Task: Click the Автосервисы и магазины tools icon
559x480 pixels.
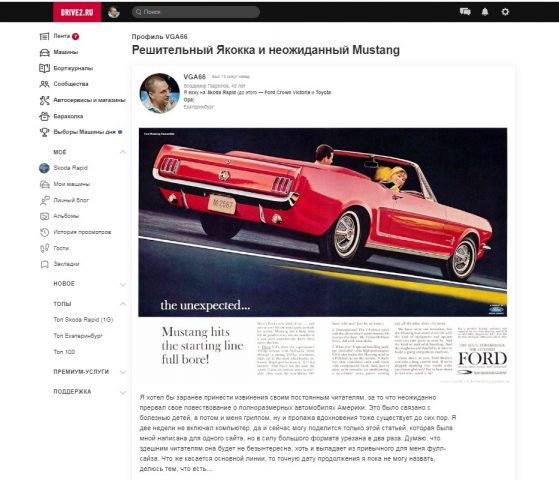Action: tap(44, 100)
